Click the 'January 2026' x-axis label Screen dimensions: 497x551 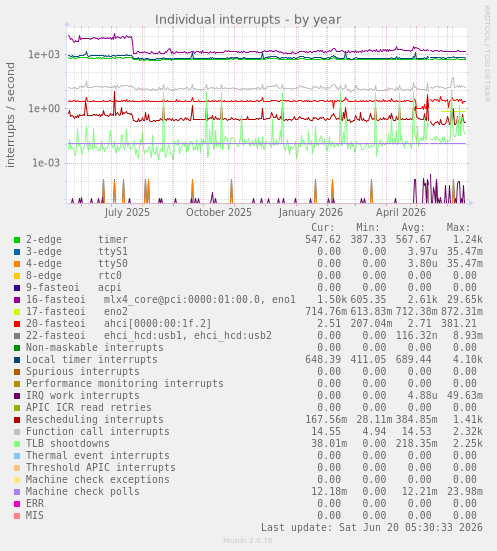point(310,212)
